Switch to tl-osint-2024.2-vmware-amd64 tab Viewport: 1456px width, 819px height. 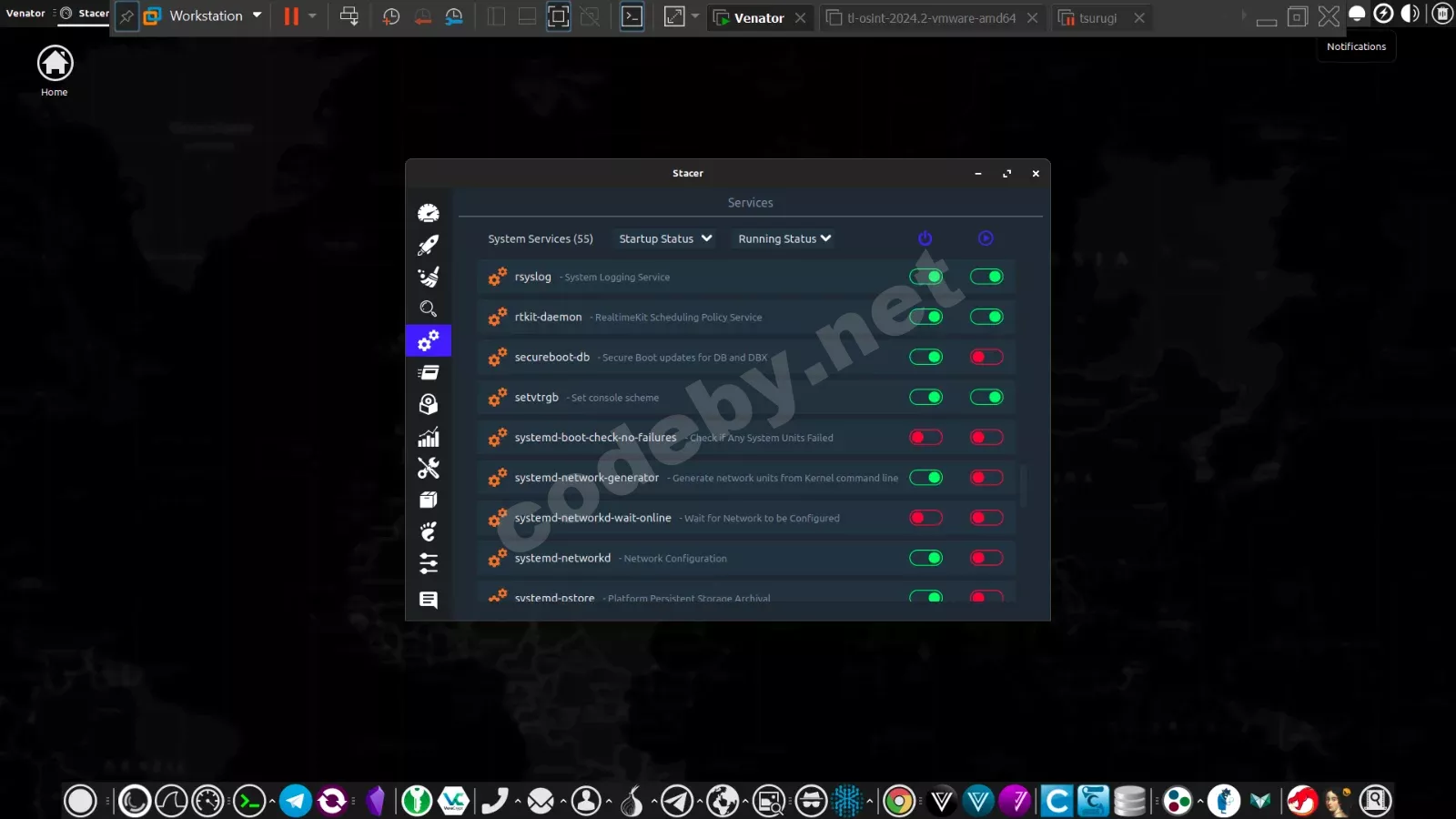(931, 17)
